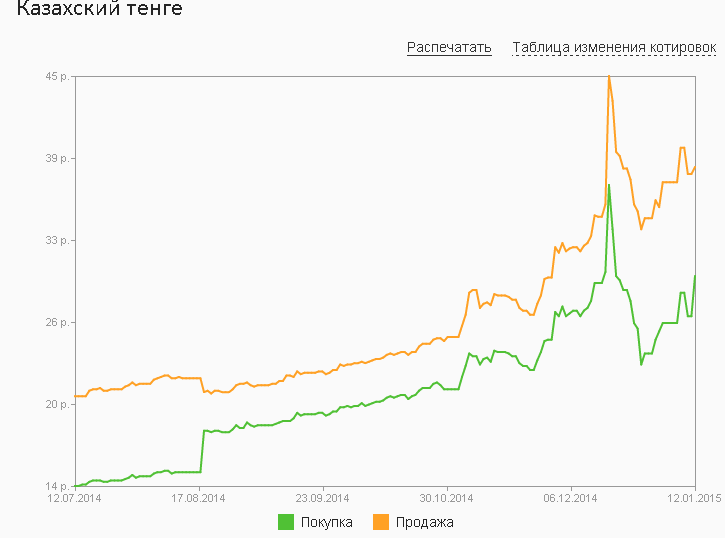Click the 39 р. axis label

click(x=57, y=159)
